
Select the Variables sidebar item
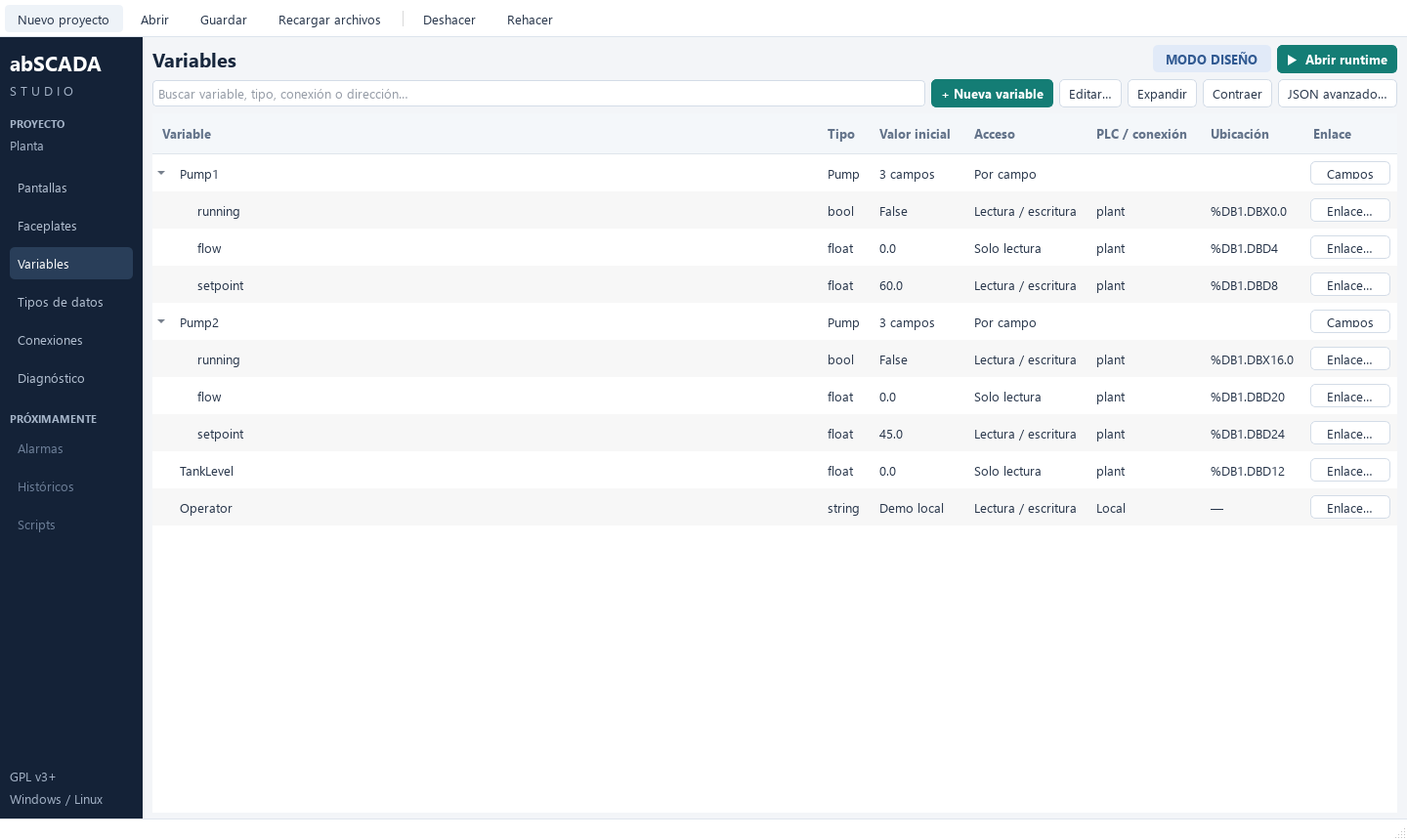pyautogui.click(x=71, y=264)
